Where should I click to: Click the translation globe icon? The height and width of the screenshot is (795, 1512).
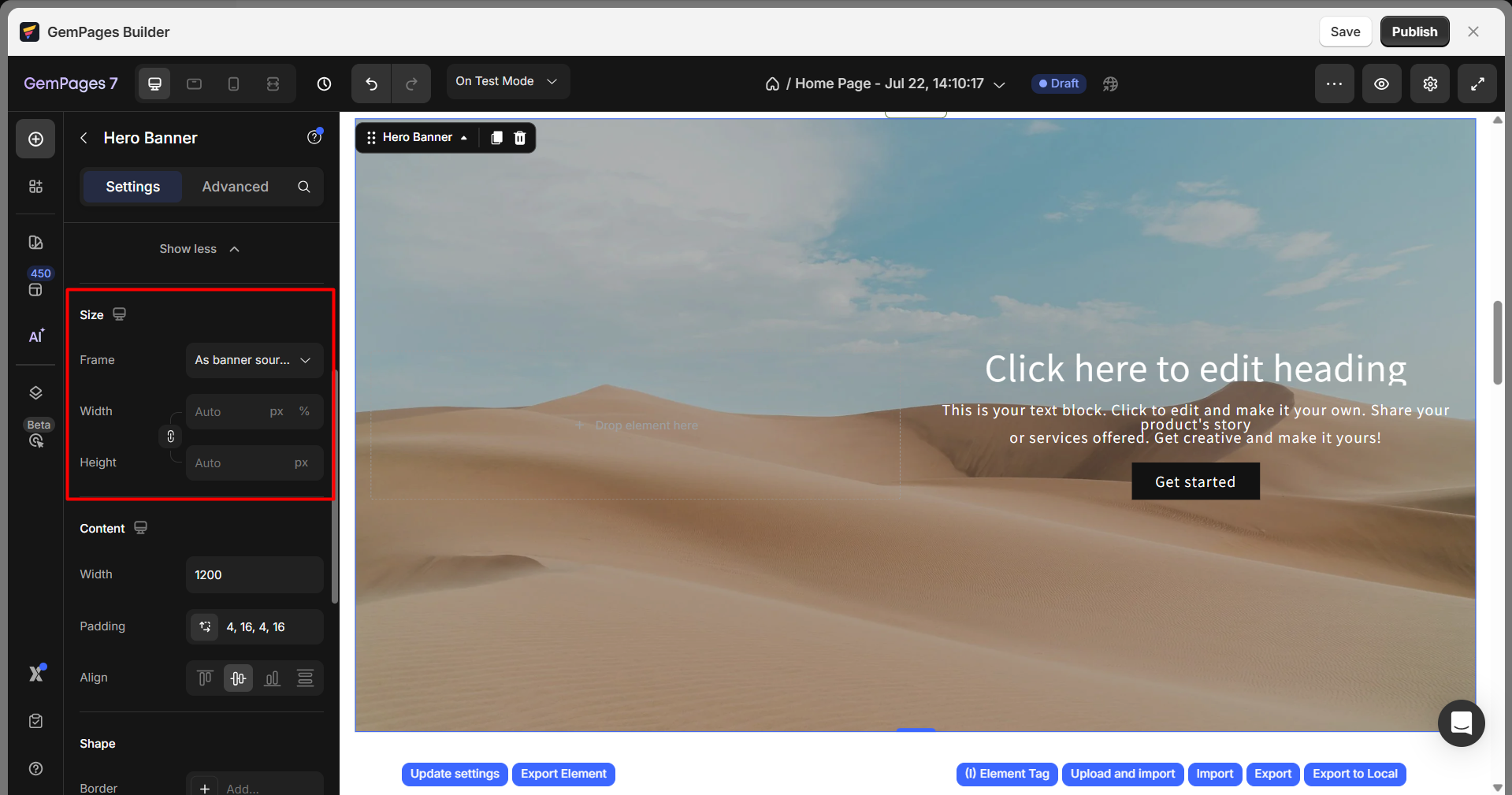[1110, 84]
